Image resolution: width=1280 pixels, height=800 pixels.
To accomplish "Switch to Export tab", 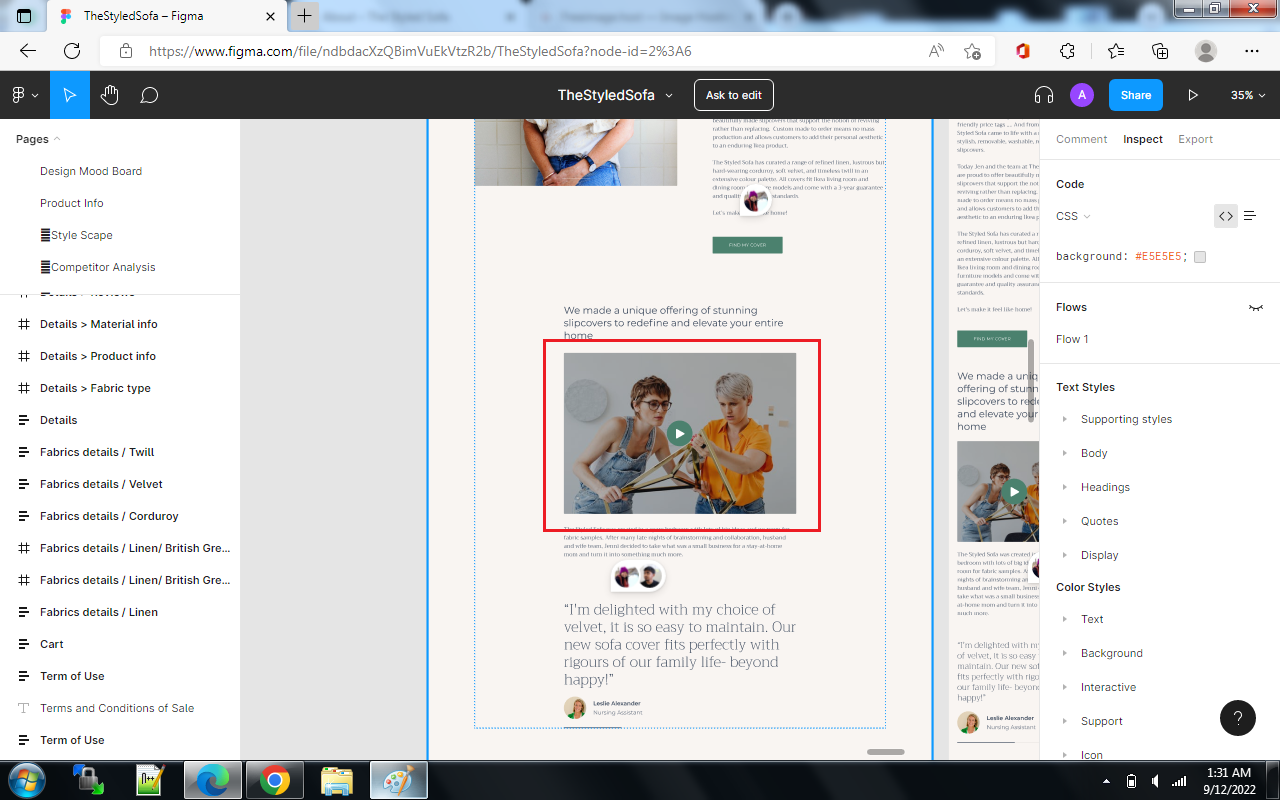I will click(1195, 139).
